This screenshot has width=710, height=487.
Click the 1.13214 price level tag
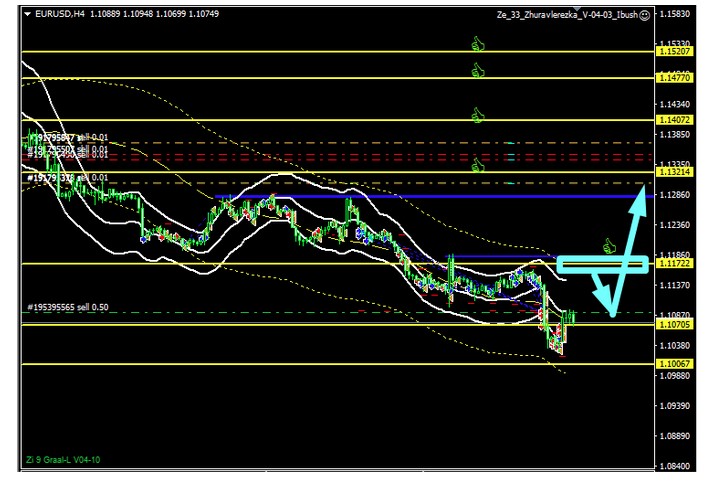673,172
